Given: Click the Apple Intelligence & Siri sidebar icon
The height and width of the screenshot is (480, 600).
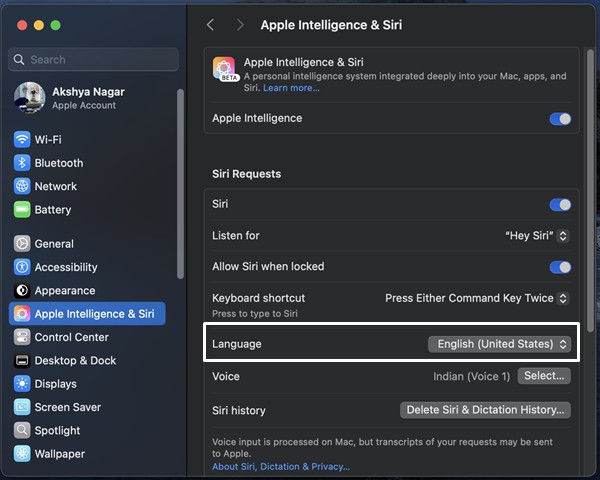Looking at the screenshot, I should [x=22, y=313].
